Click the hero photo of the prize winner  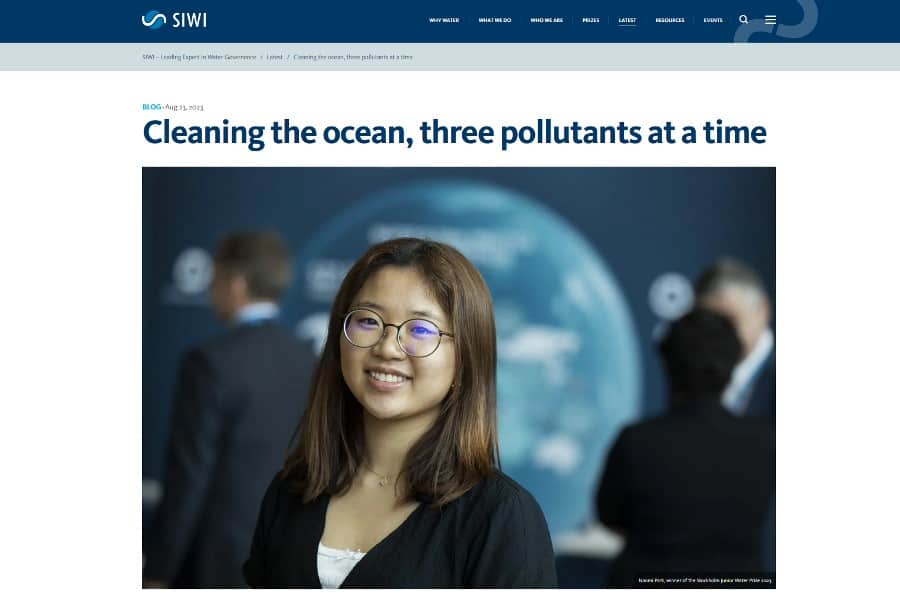(459, 377)
